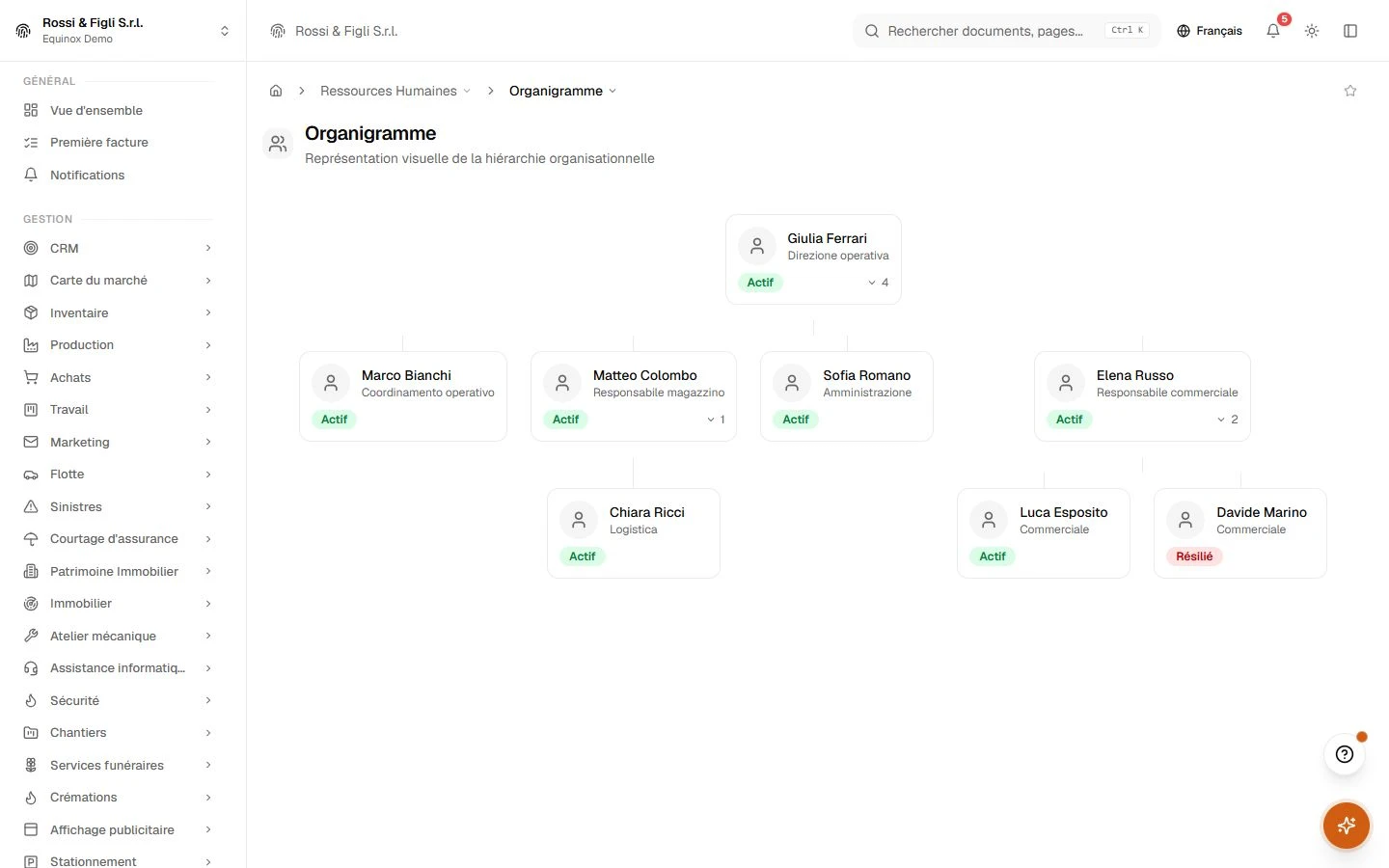Click the Atelier mécanique wrench icon

tap(31, 636)
